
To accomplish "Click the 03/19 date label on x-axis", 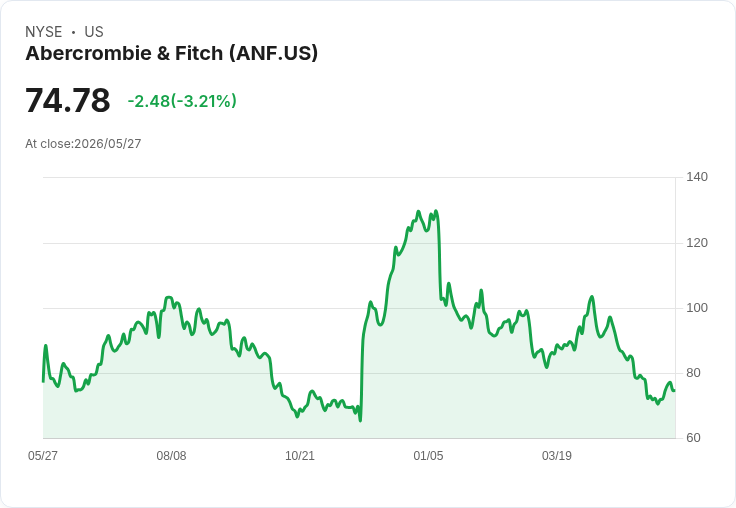I will (x=557, y=455).
